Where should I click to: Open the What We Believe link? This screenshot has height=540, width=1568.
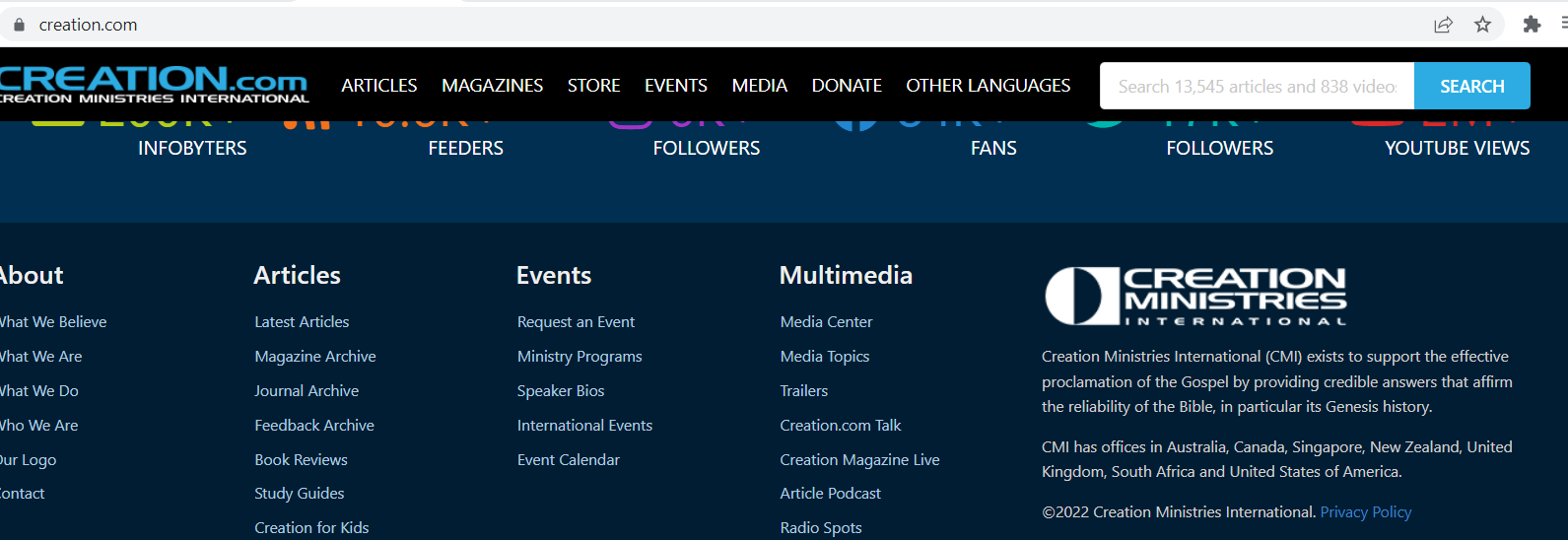pyautogui.click(x=53, y=322)
